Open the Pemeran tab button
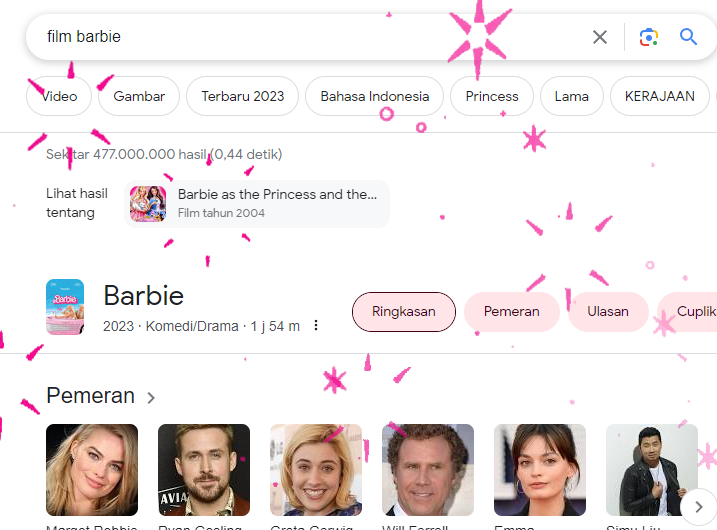The image size is (717, 530). (512, 312)
